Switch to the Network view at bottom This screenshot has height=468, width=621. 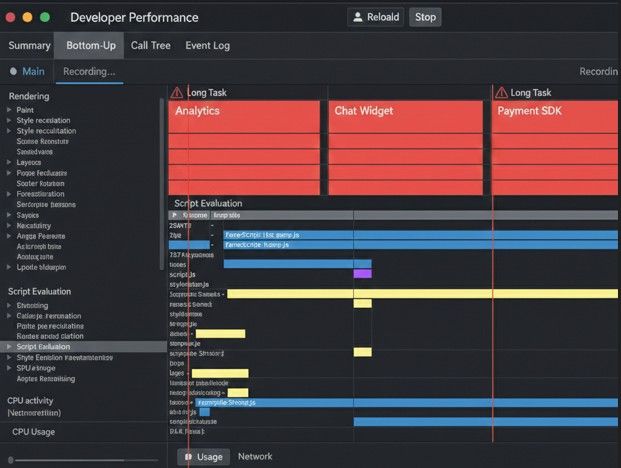click(x=255, y=457)
